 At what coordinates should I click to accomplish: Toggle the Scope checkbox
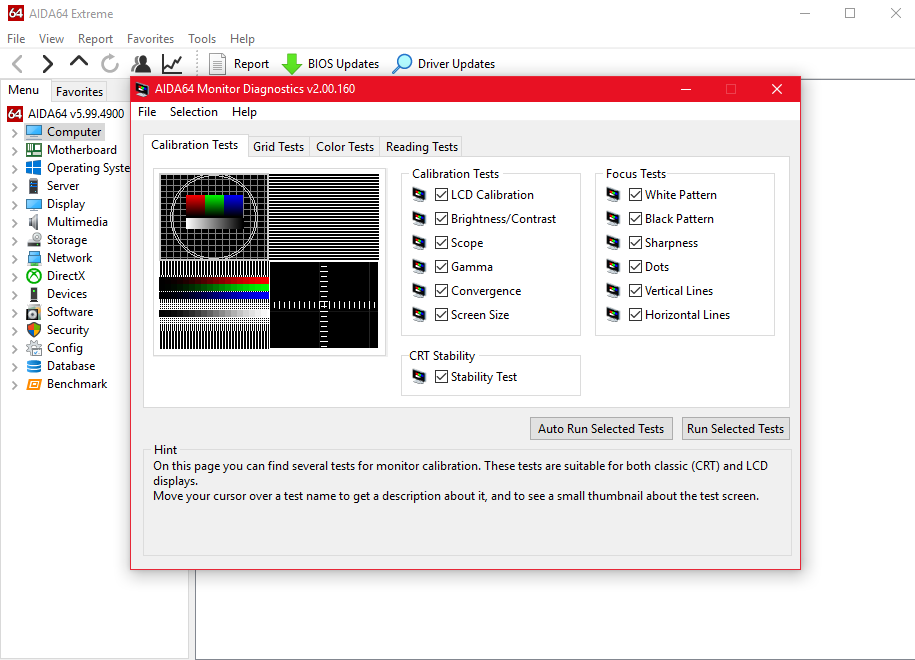click(442, 243)
